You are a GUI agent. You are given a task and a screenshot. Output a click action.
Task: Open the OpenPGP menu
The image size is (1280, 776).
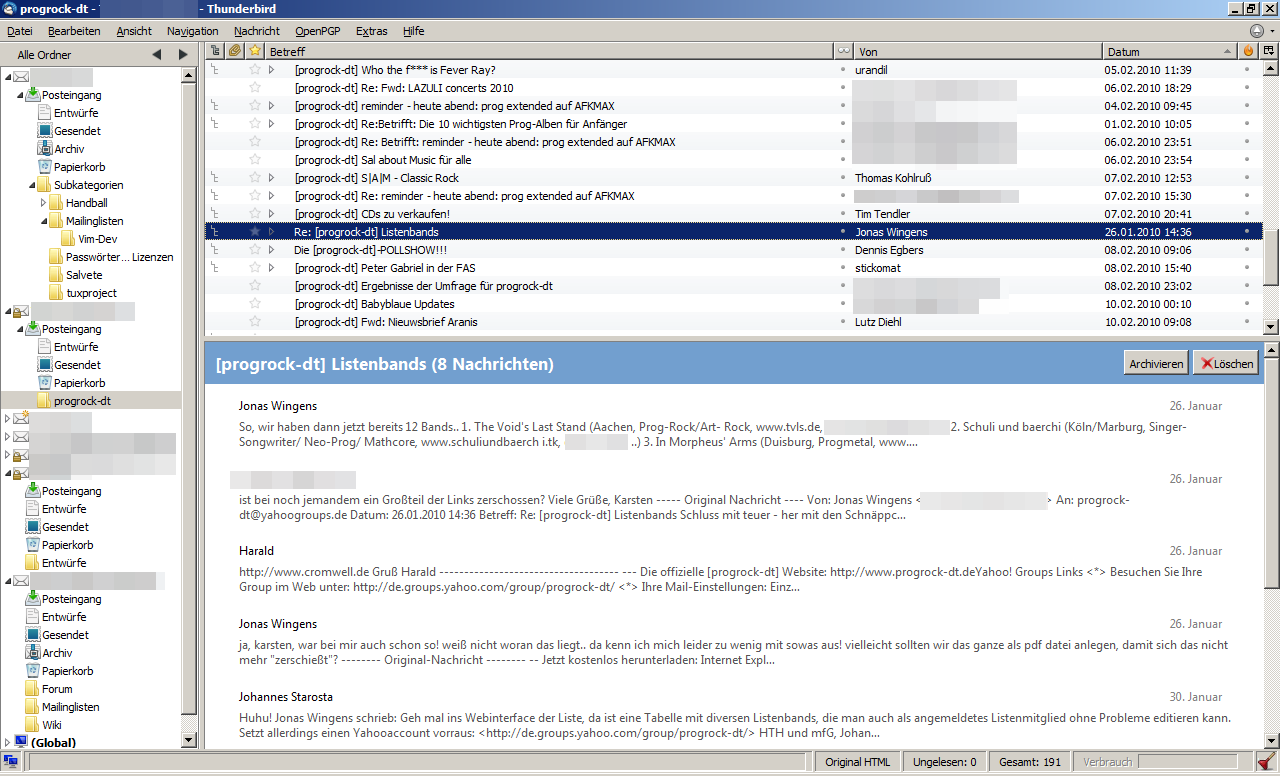(317, 31)
